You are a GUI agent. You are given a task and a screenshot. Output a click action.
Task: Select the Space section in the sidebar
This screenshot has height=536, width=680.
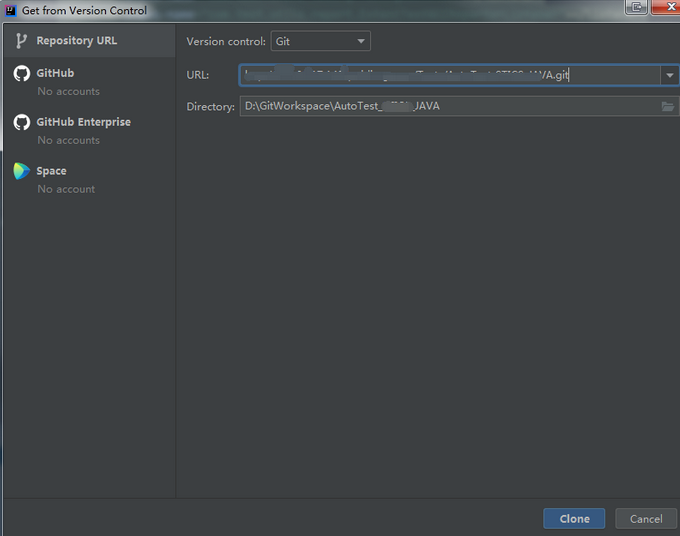click(x=51, y=171)
